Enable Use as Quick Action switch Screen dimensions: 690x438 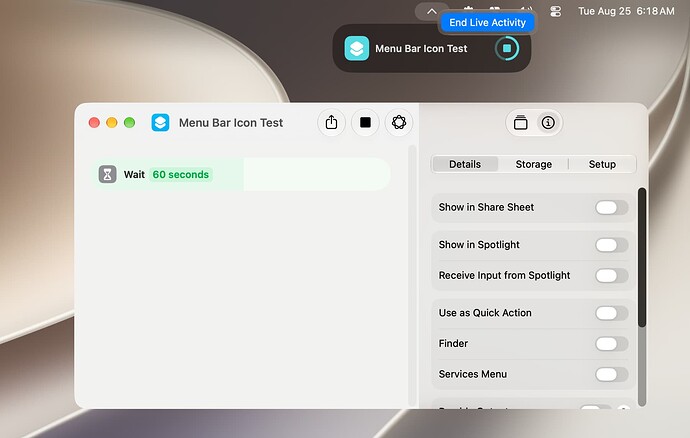[x=611, y=313]
